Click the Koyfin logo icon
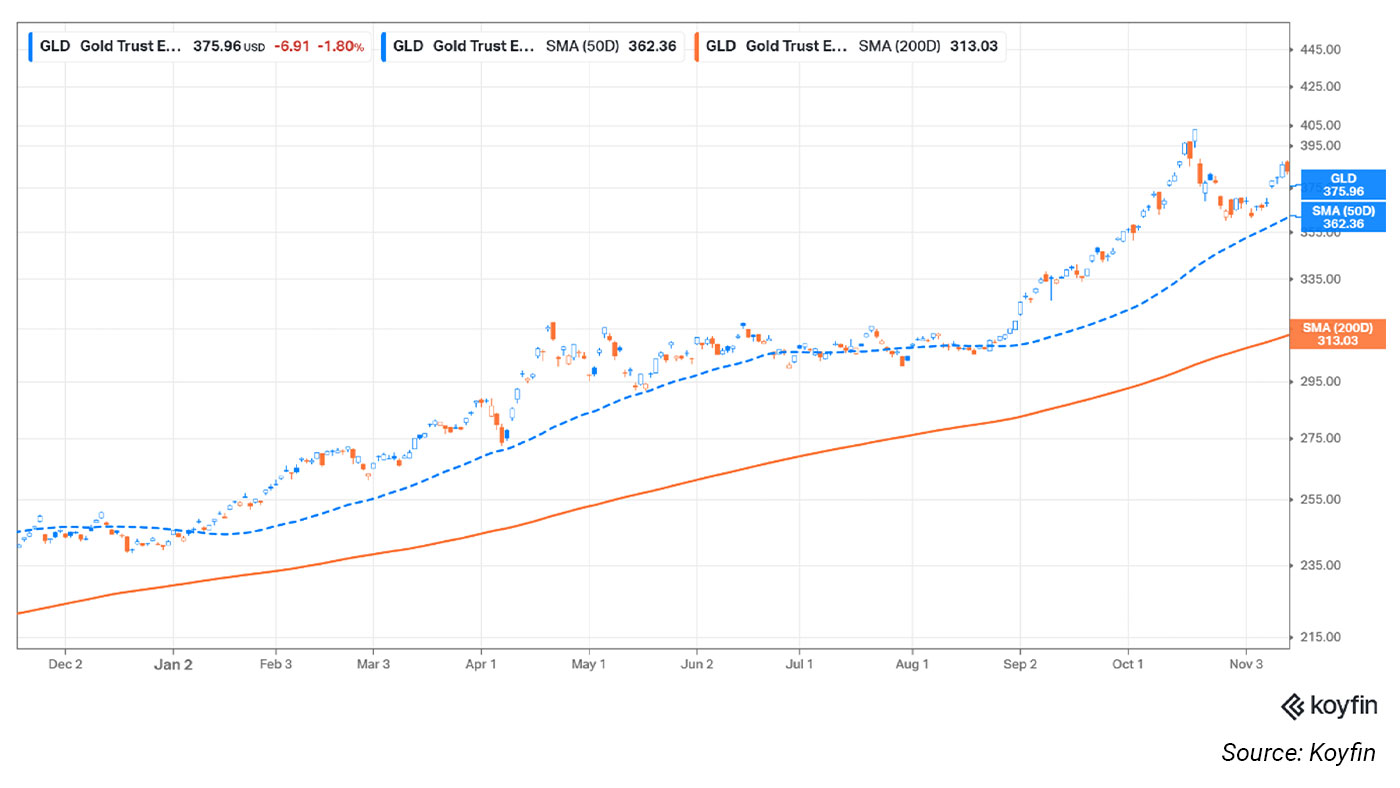 pyautogui.click(x=1291, y=706)
